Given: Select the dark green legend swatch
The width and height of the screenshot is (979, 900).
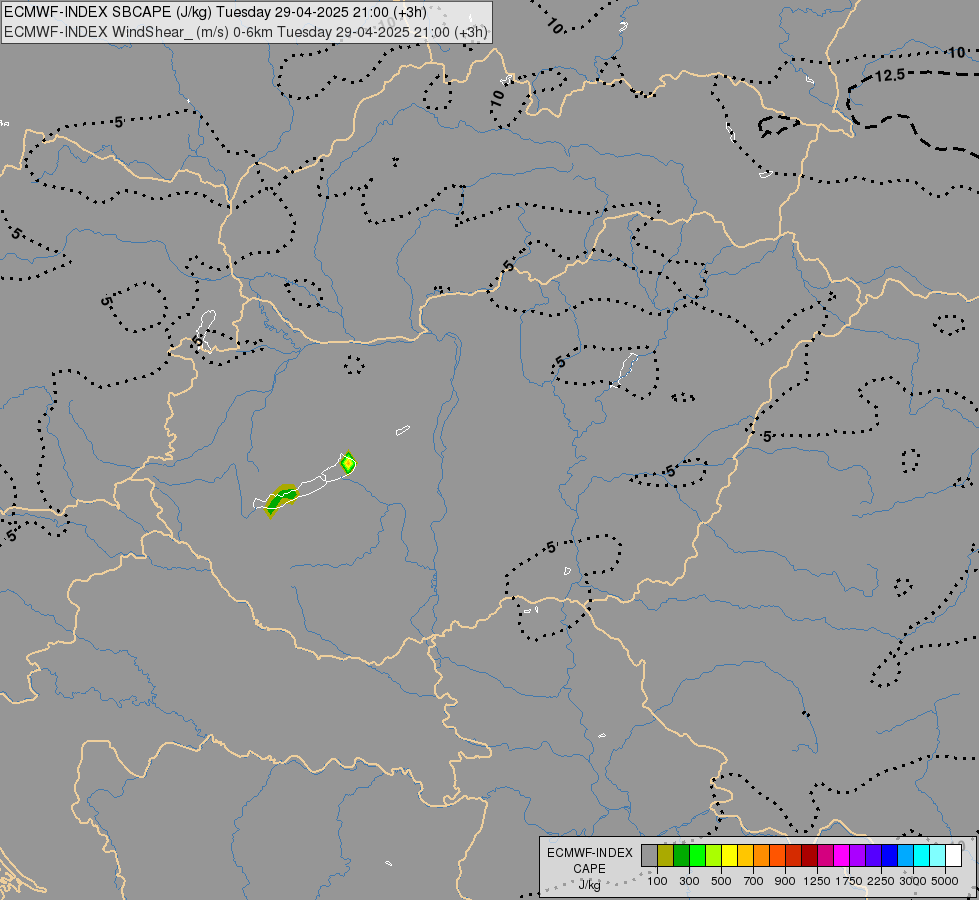Looking at the screenshot, I should (682, 856).
